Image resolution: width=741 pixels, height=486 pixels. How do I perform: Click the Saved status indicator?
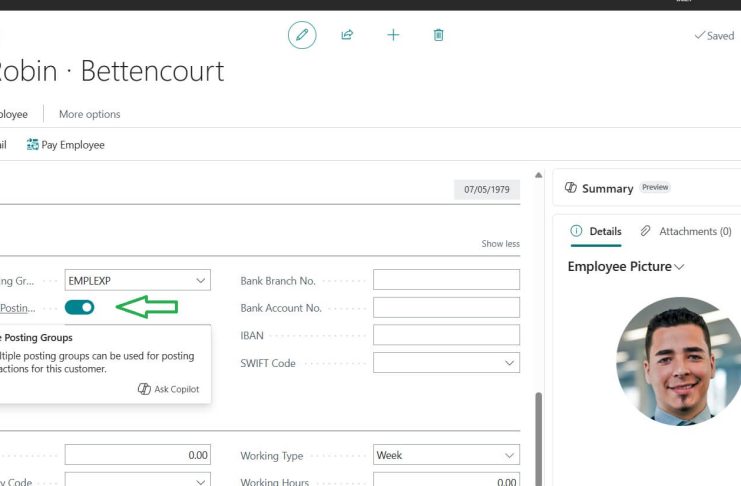pos(714,35)
